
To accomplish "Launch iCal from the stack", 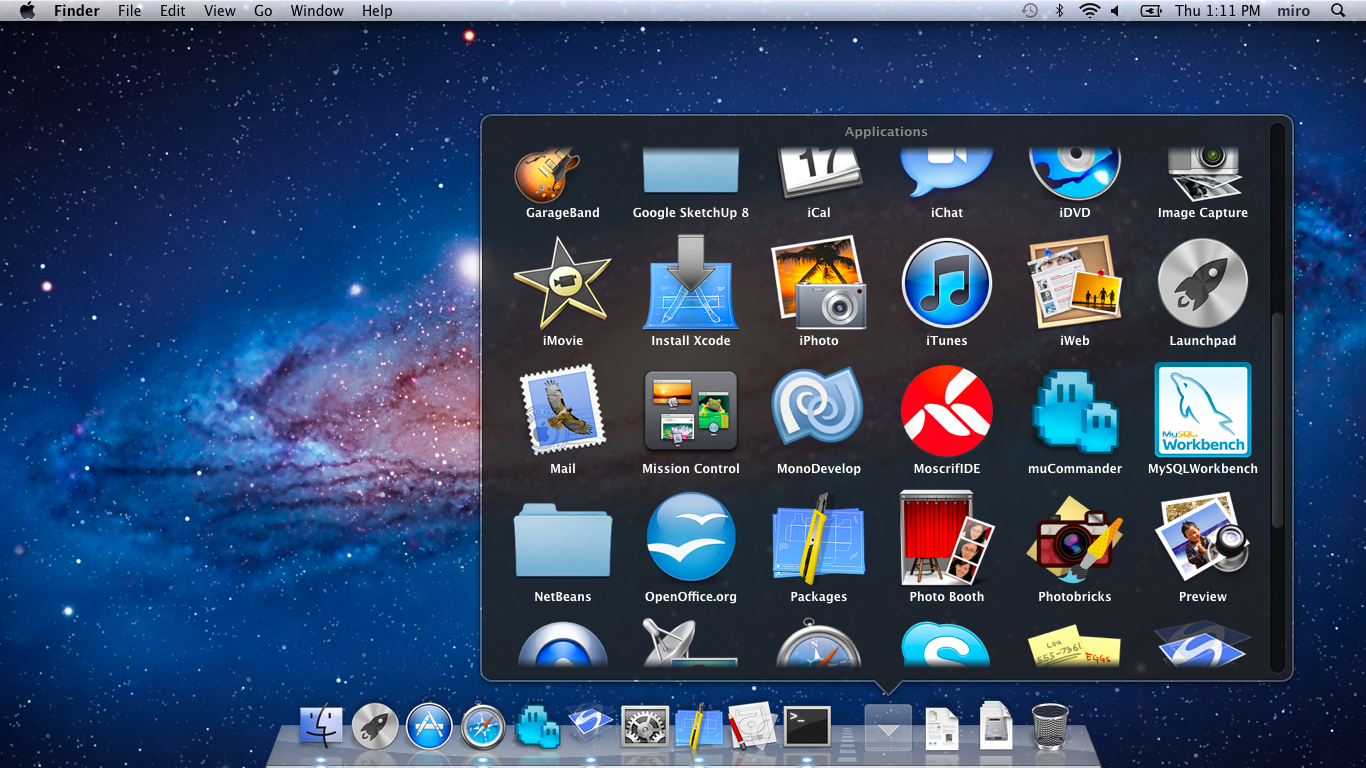I will 819,172.
